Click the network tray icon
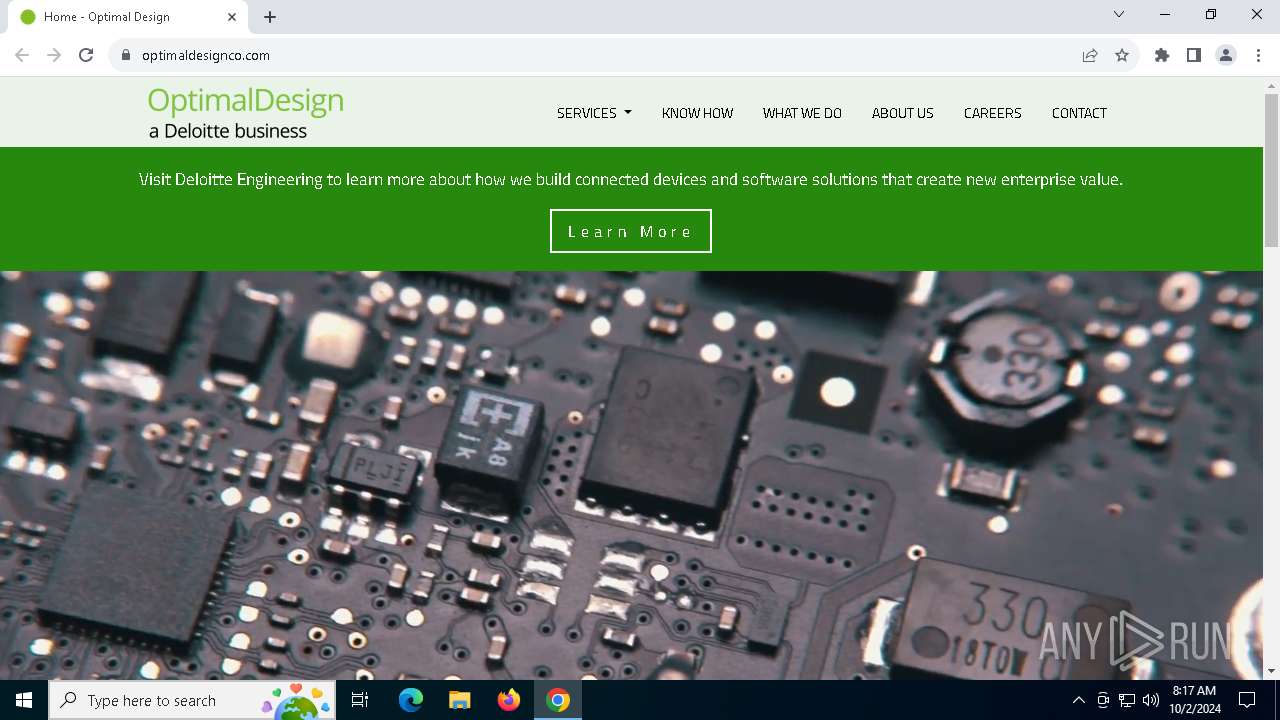 click(1127, 700)
